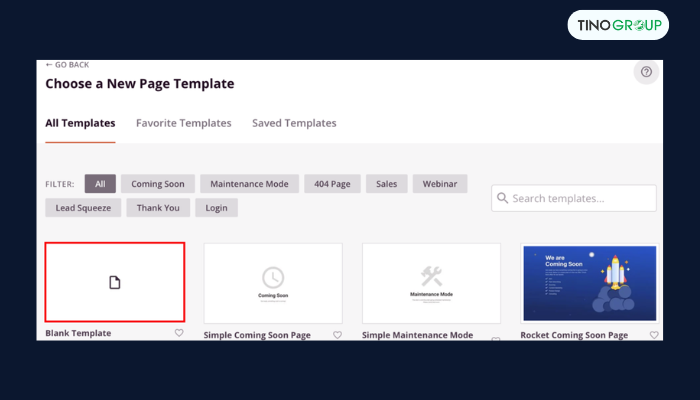The image size is (700, 400).
Task: Click the help question mark icon
Action: click(646, 72)
